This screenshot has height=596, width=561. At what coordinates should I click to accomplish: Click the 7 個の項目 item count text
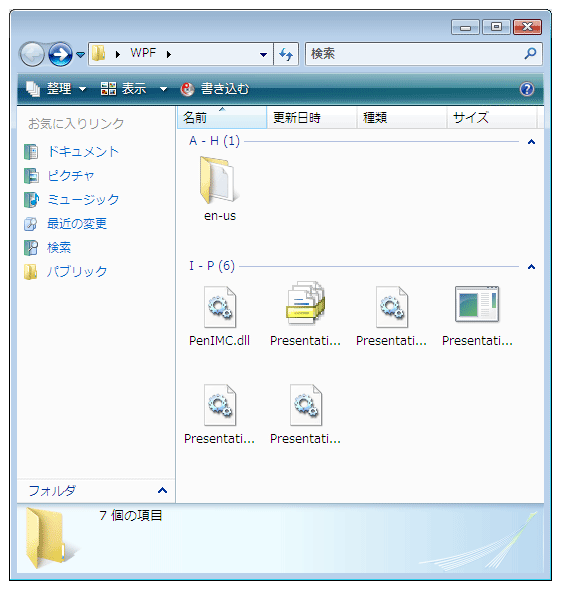pyautogui.click(x=131, y=515)
